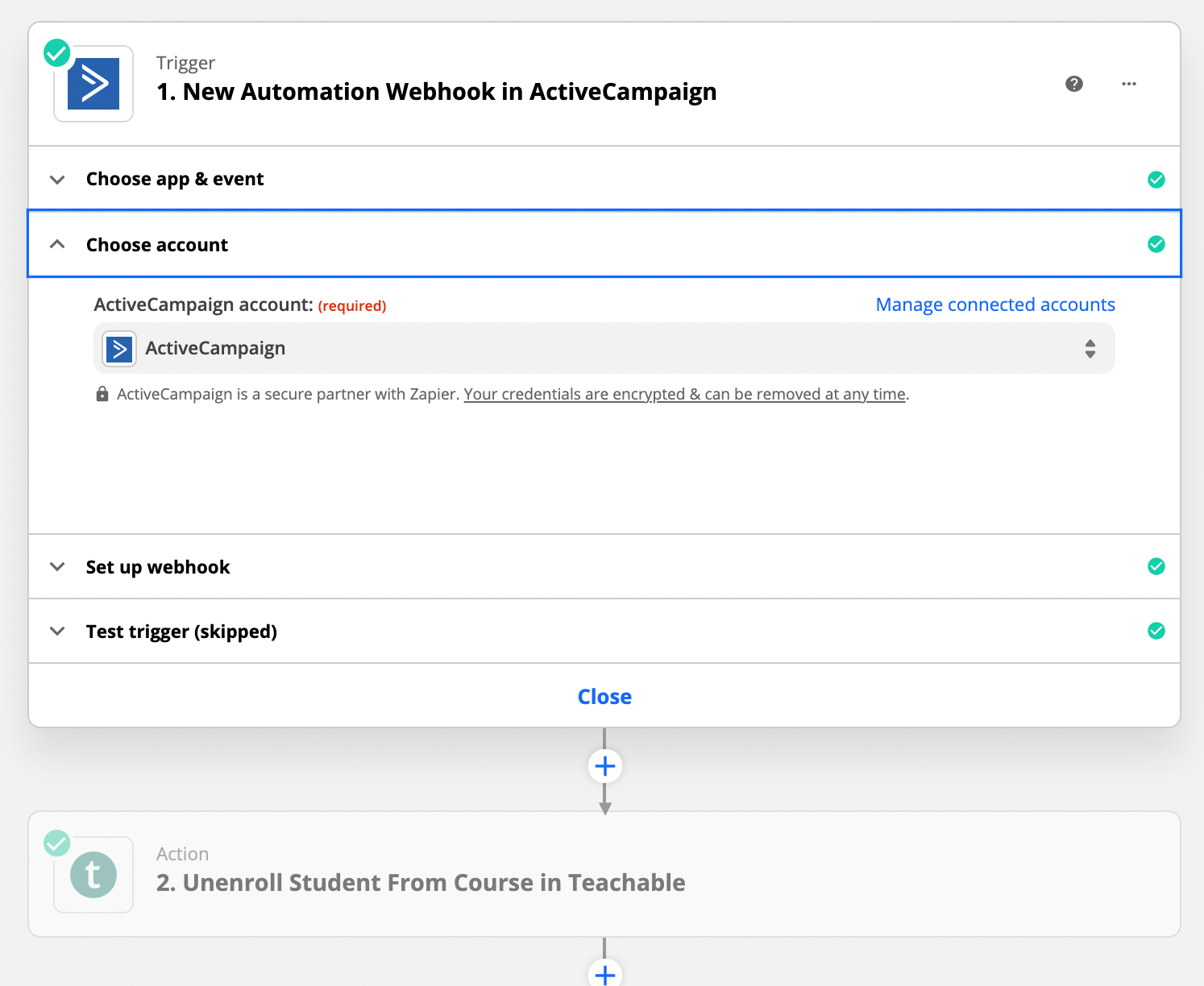Open the three-dot more options menu
This screenshot has width=1204, height=986.
pos(1129,84)
